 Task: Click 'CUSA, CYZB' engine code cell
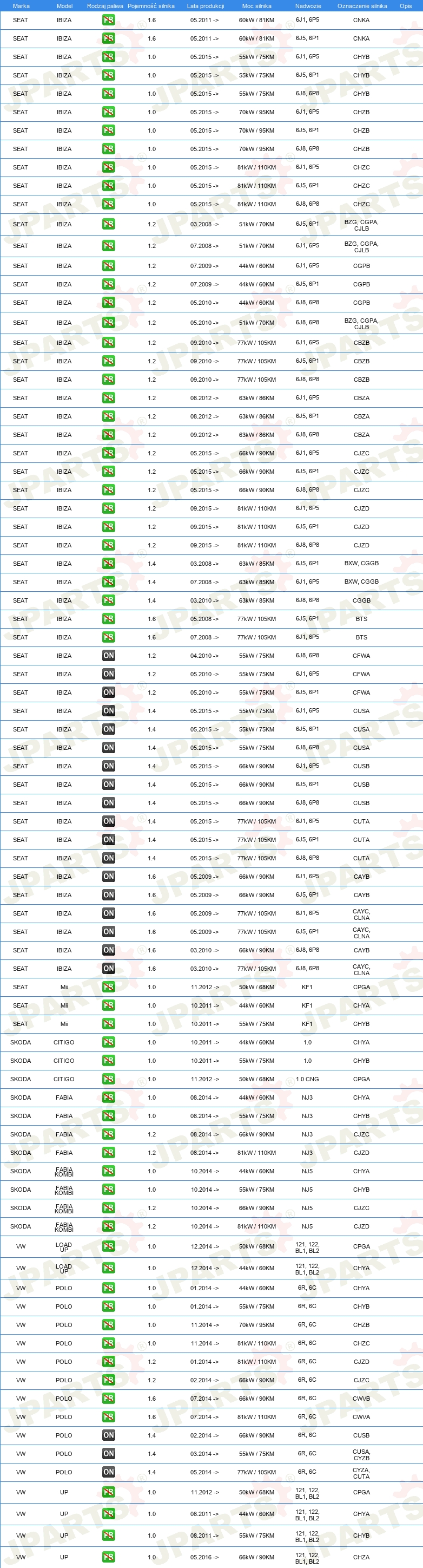(x=362, y=1454)
